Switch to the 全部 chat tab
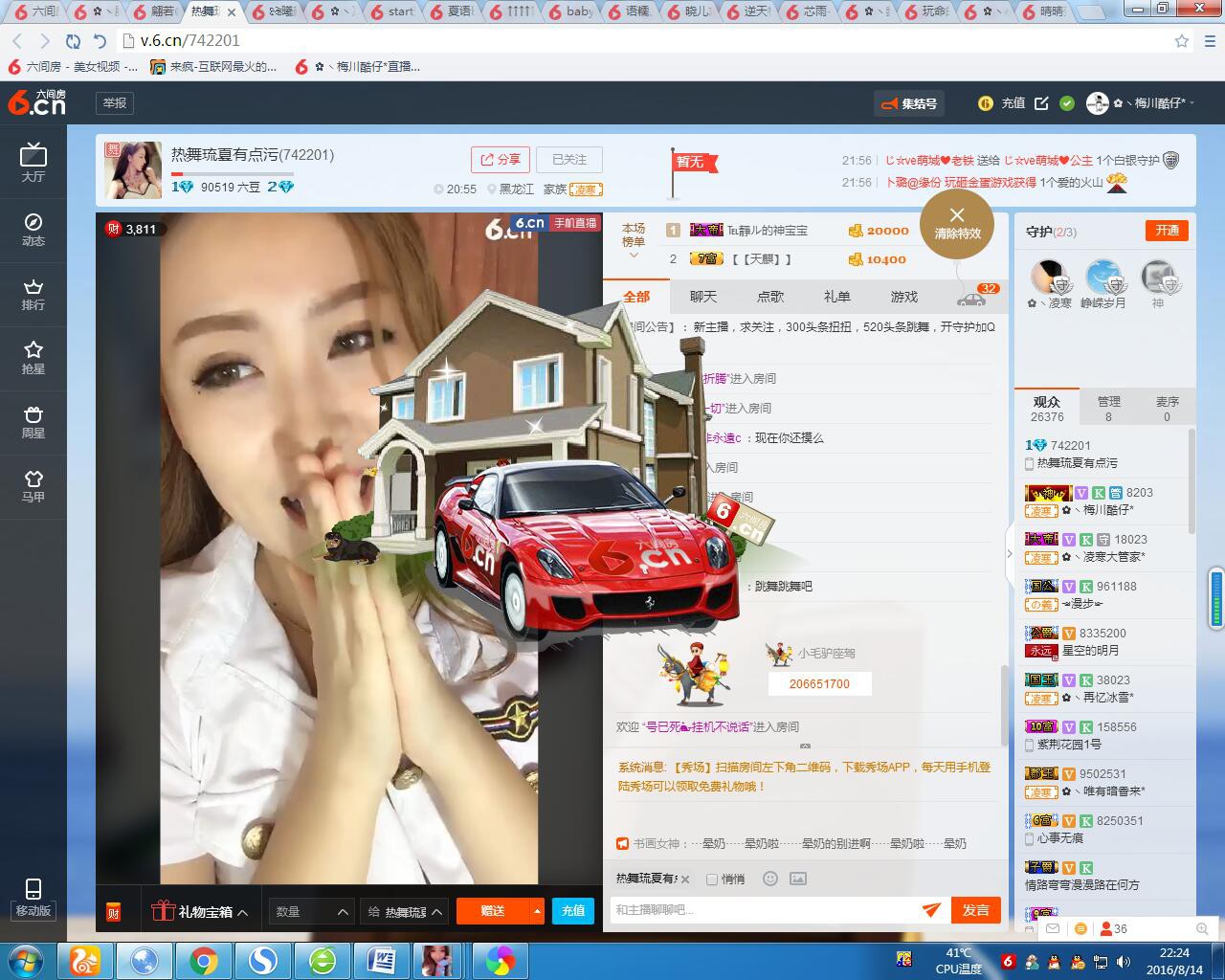The image size is (1225, 980). click(636, 297)
